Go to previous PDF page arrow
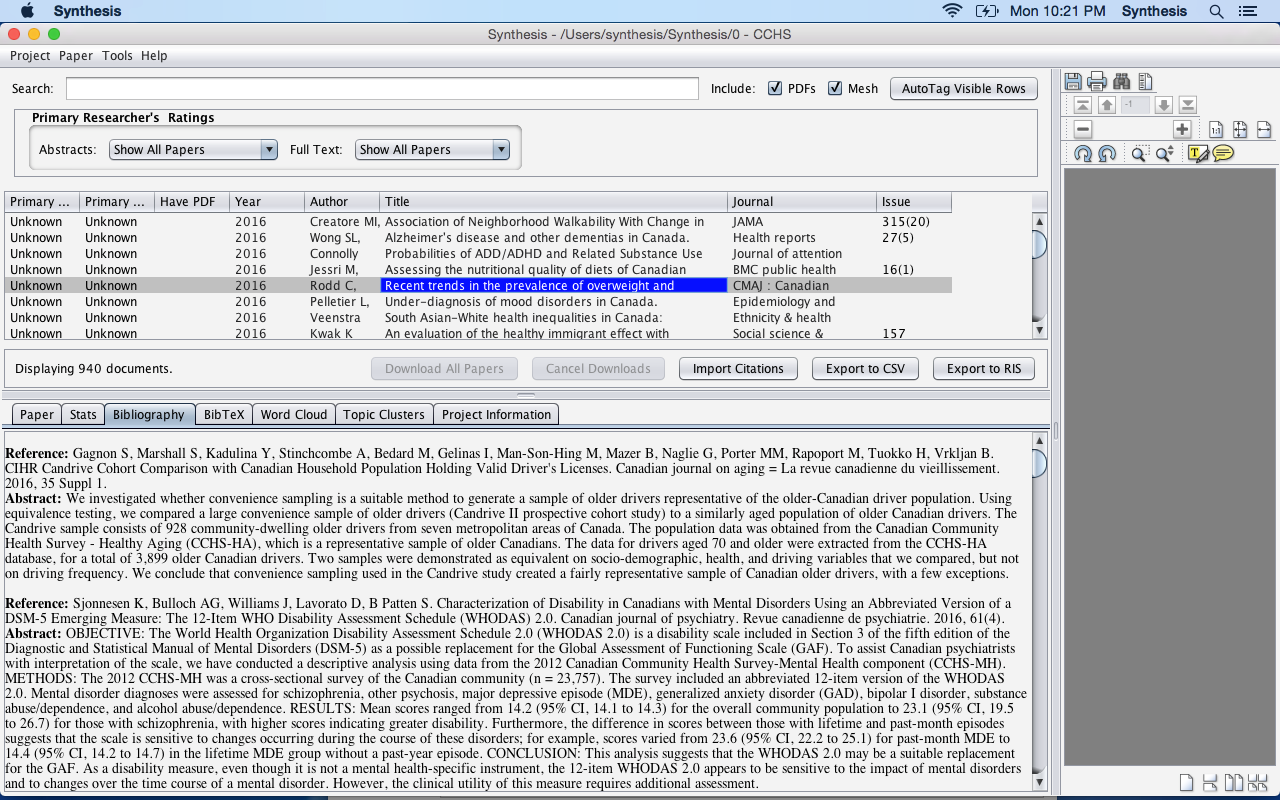Image resolution: width=1280 pixels, height=800 pixels. (1107, 105)
